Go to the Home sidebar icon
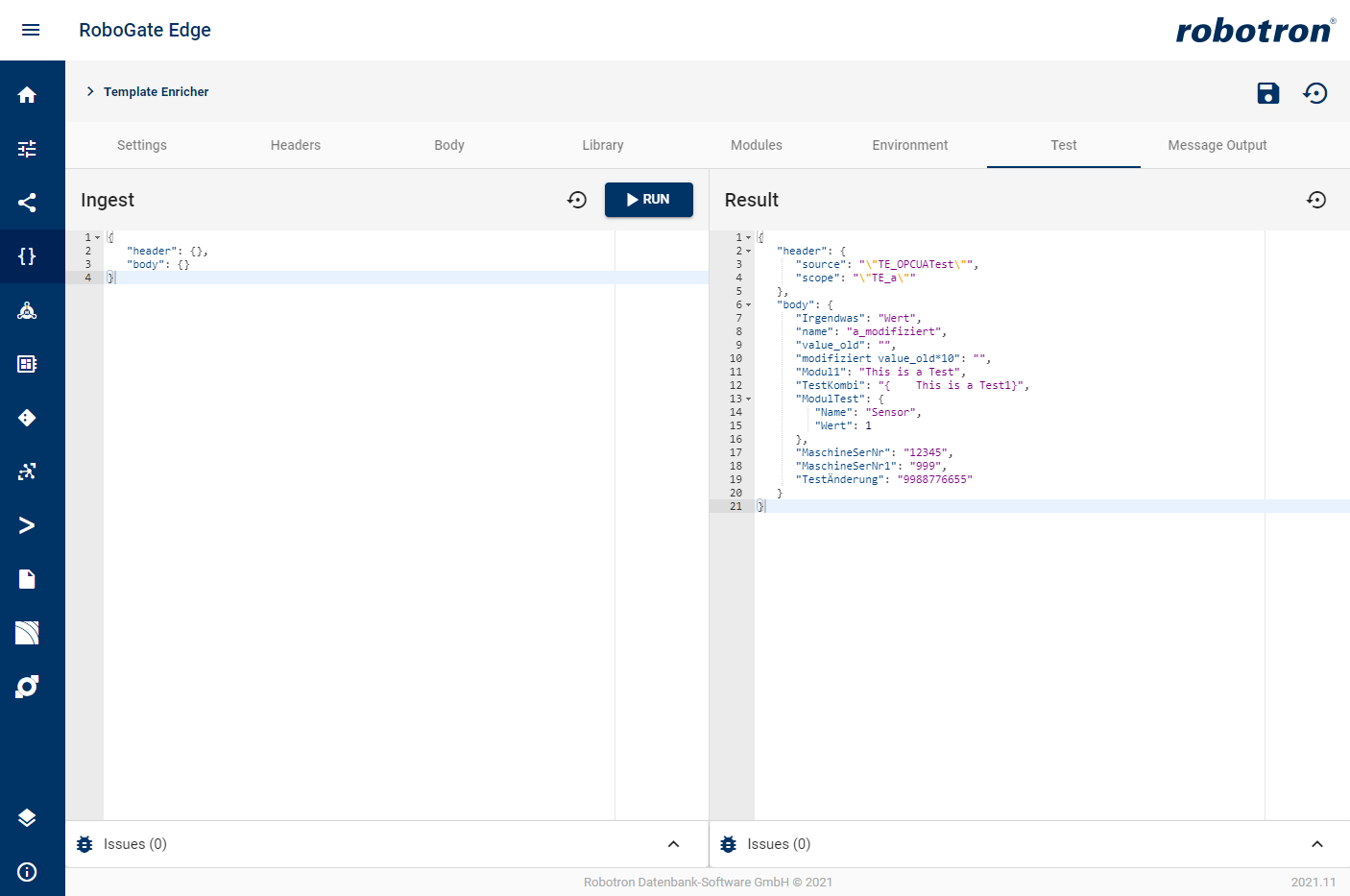The image size is (1350, 896). click(27, 95)
